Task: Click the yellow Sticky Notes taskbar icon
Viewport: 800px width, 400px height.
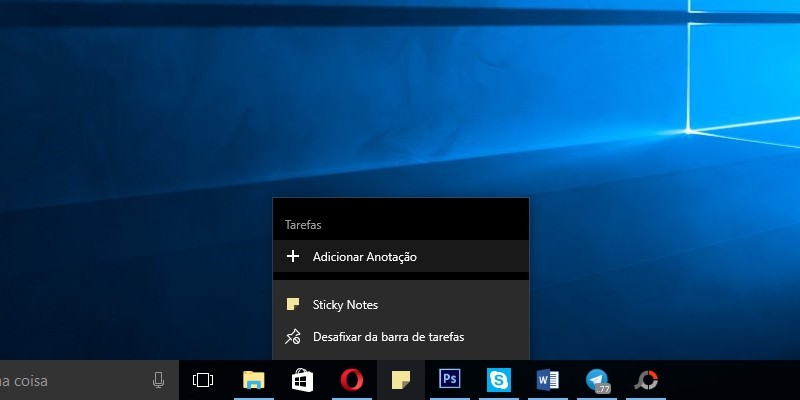Action: click(401, 380)
